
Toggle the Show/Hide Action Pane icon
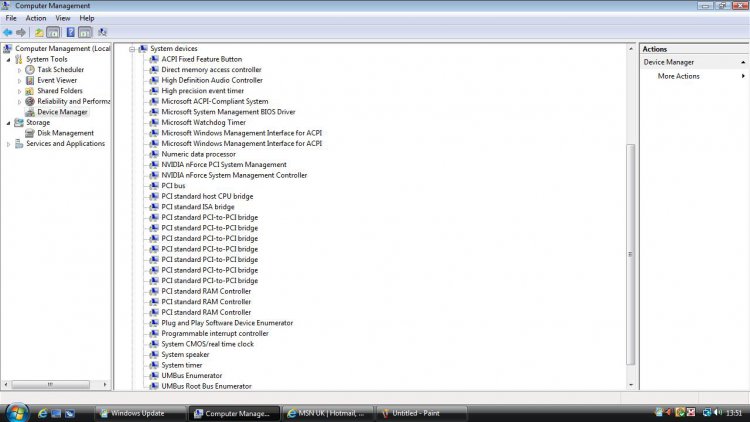85,33
